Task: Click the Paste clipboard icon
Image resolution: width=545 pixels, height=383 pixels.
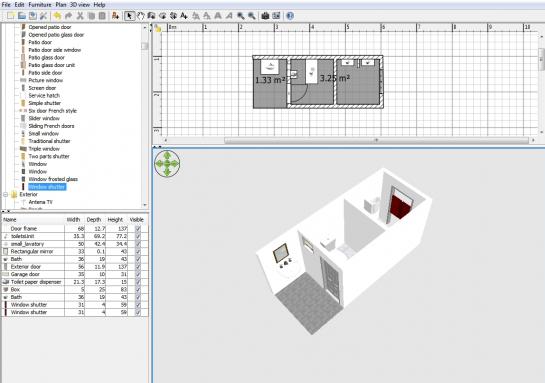Action: click(102, 16)
